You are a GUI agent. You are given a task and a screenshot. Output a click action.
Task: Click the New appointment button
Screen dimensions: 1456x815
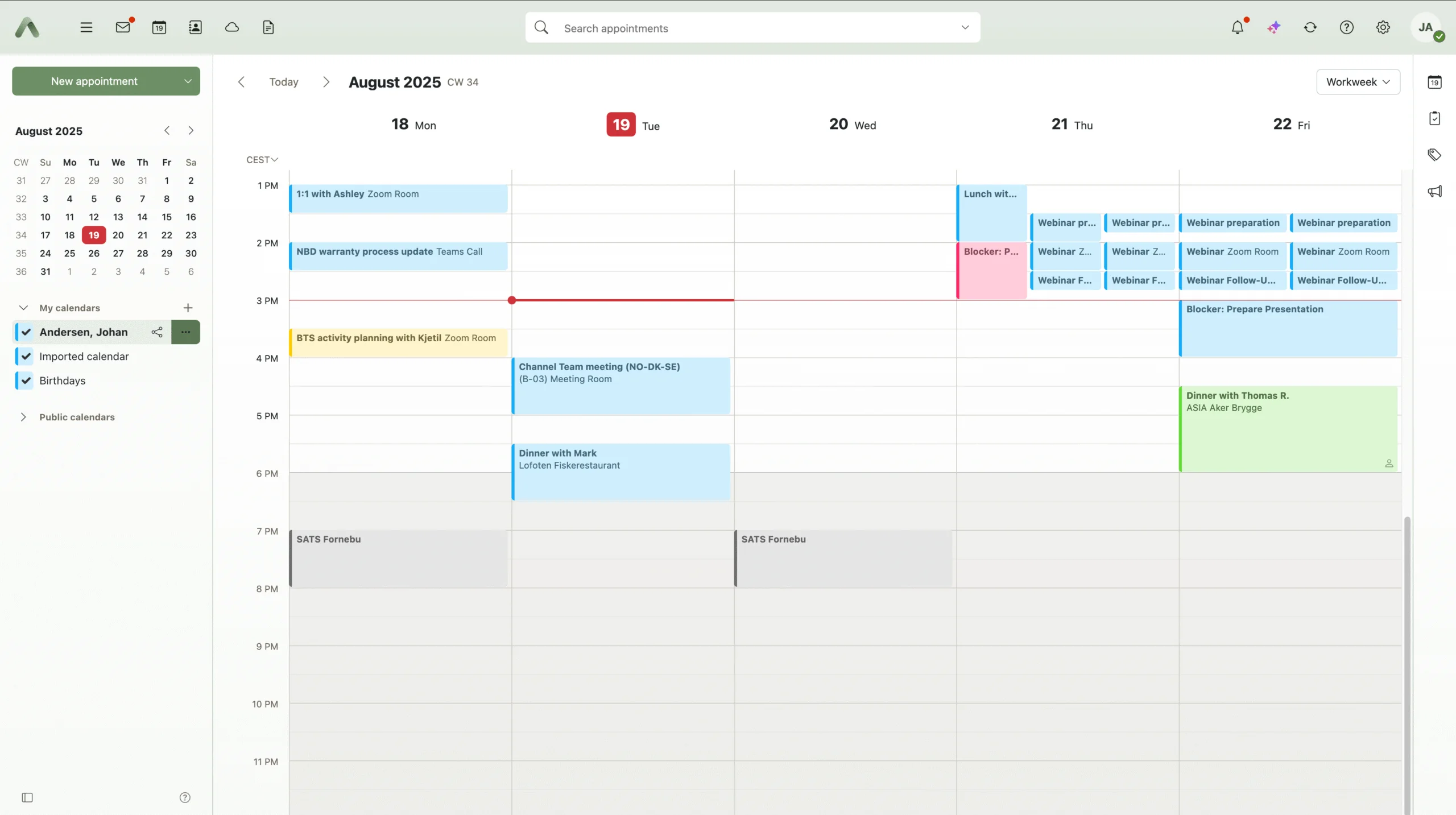94,81
